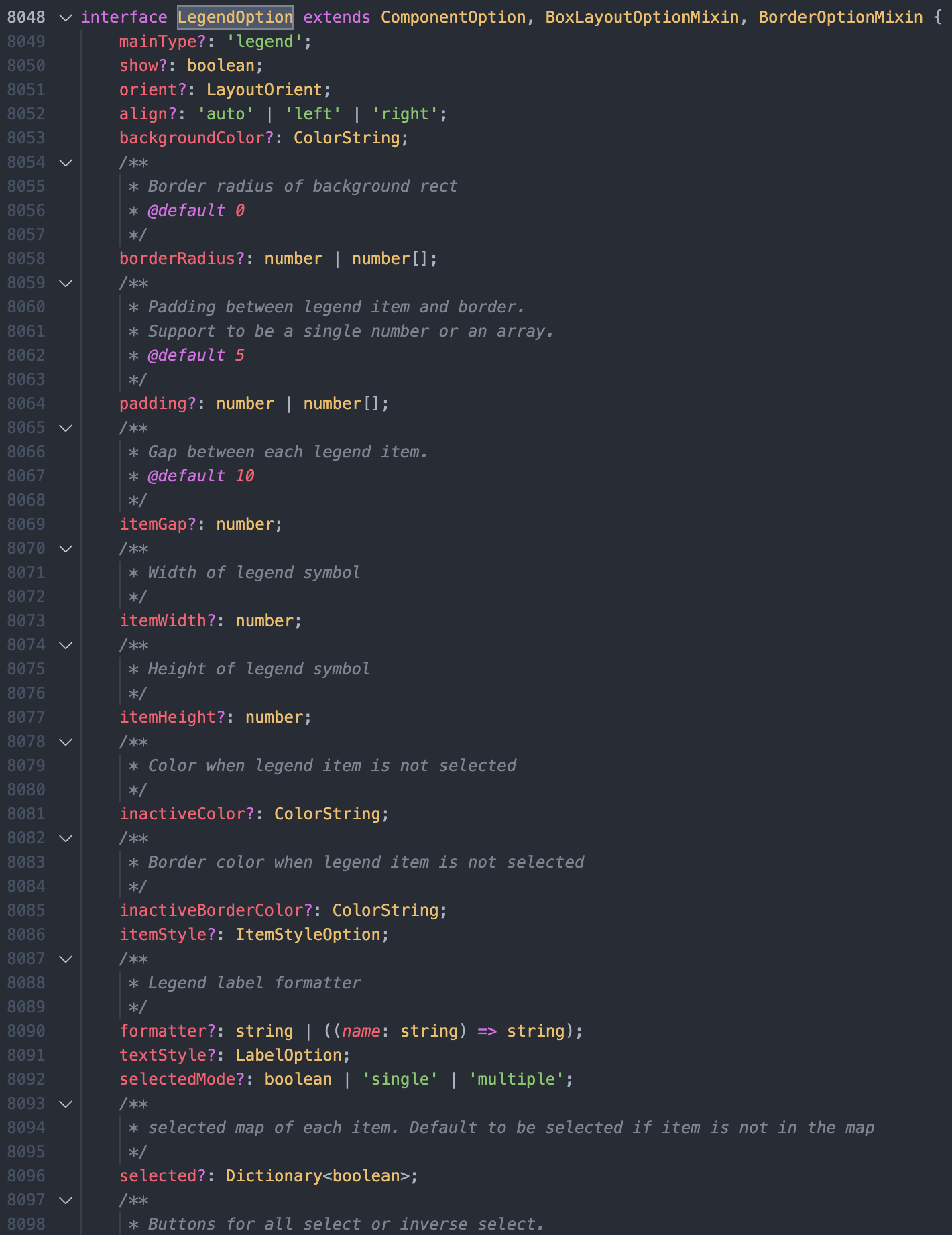Collapse the comment fold at line 8074
The height and width of the screenshot is (1235, 952).
pyautogui.click(x=66, y=645)
